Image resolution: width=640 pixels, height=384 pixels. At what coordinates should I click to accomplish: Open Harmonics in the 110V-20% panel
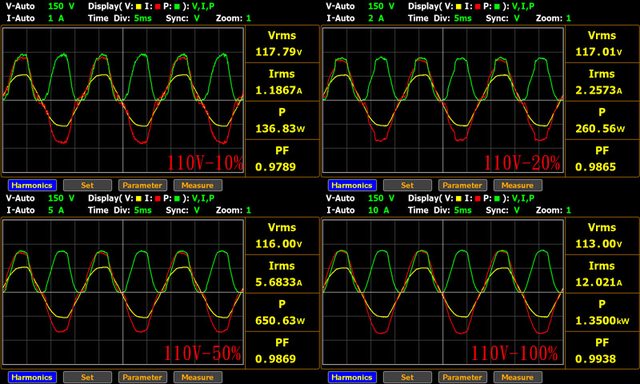tap(352, 185)
